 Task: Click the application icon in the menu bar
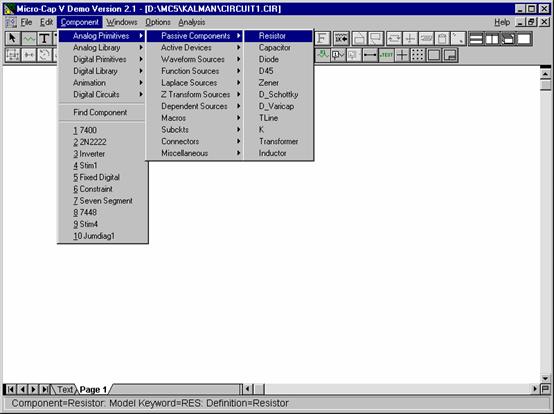tap(11, 22)
